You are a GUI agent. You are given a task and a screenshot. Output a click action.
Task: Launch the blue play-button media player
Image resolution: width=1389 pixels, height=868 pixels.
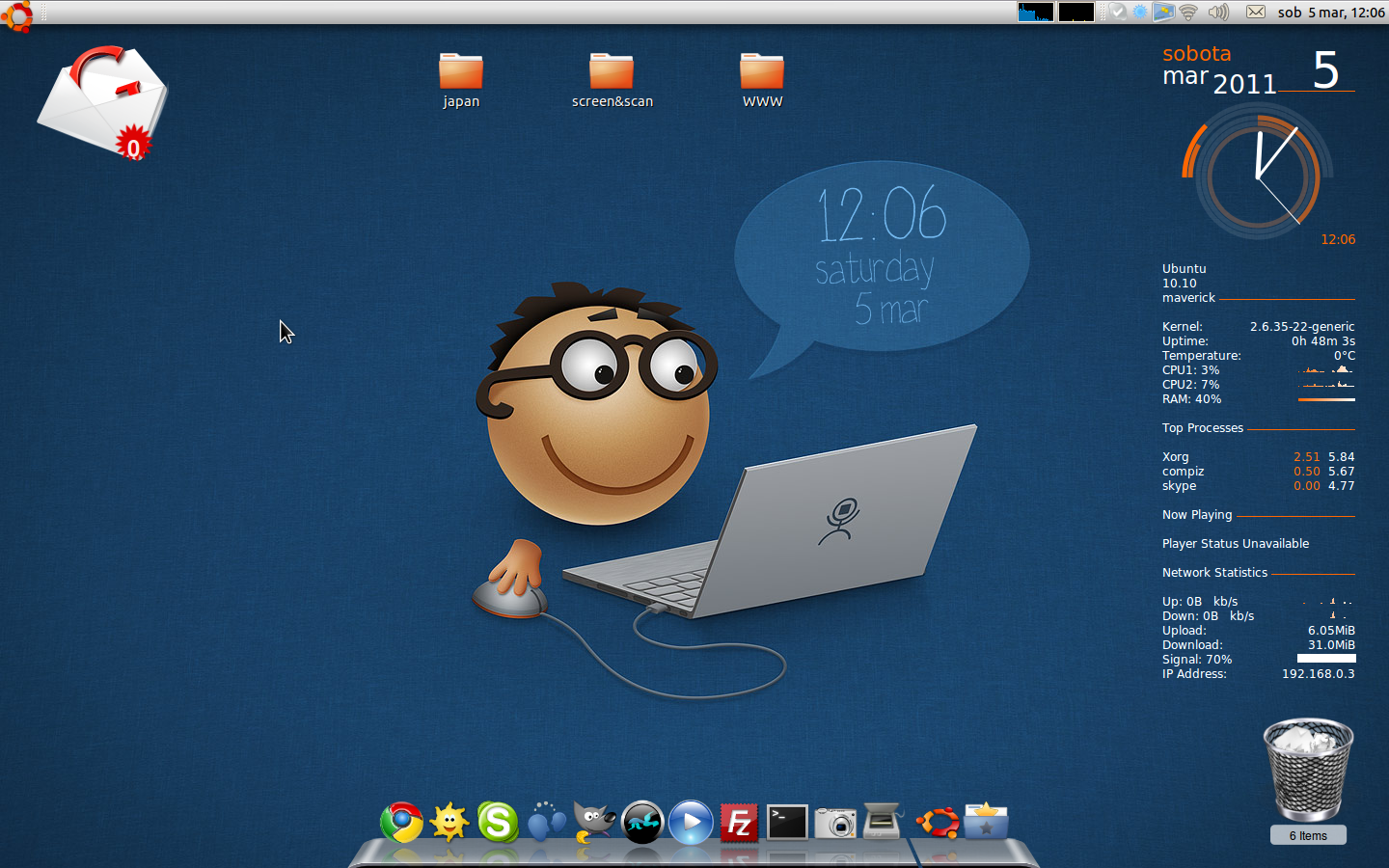[691, 823]
